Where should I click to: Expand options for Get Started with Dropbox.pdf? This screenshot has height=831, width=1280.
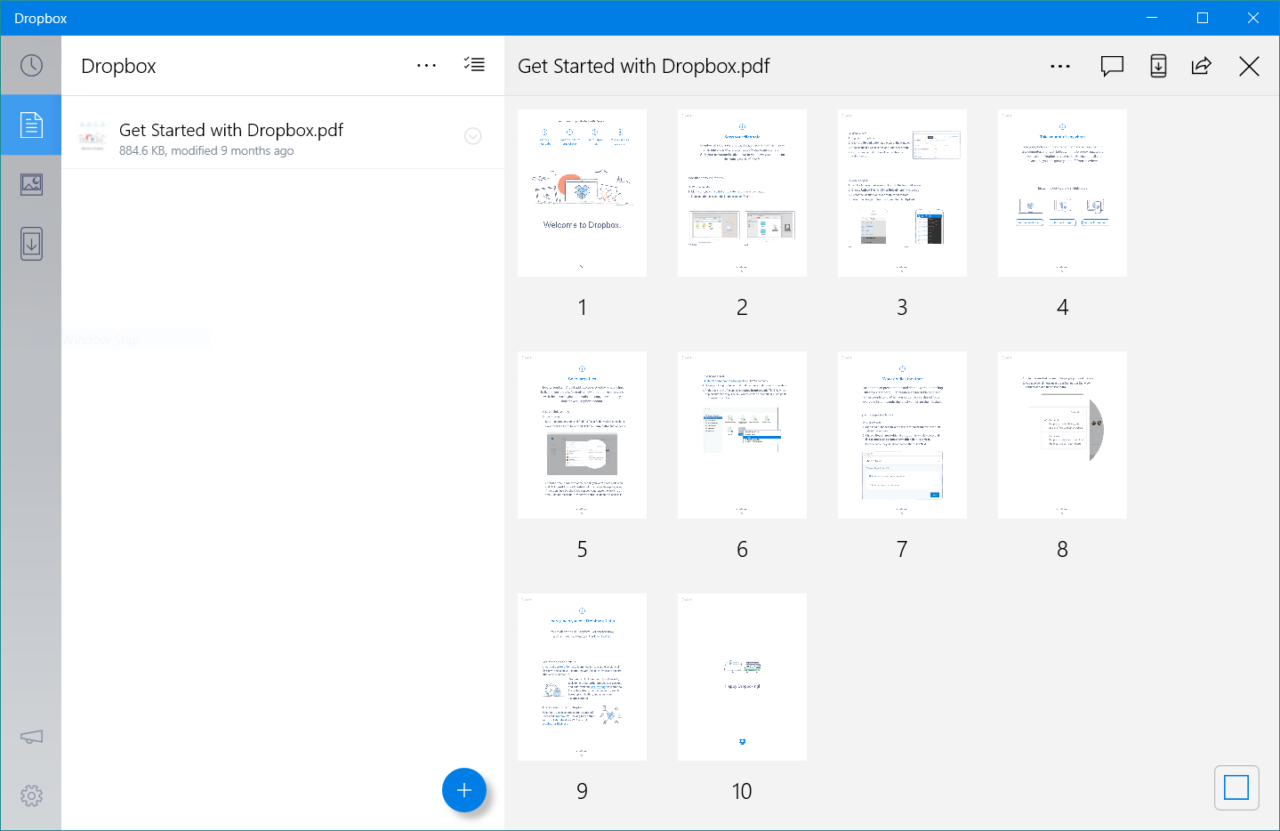[x=473, y=137]
